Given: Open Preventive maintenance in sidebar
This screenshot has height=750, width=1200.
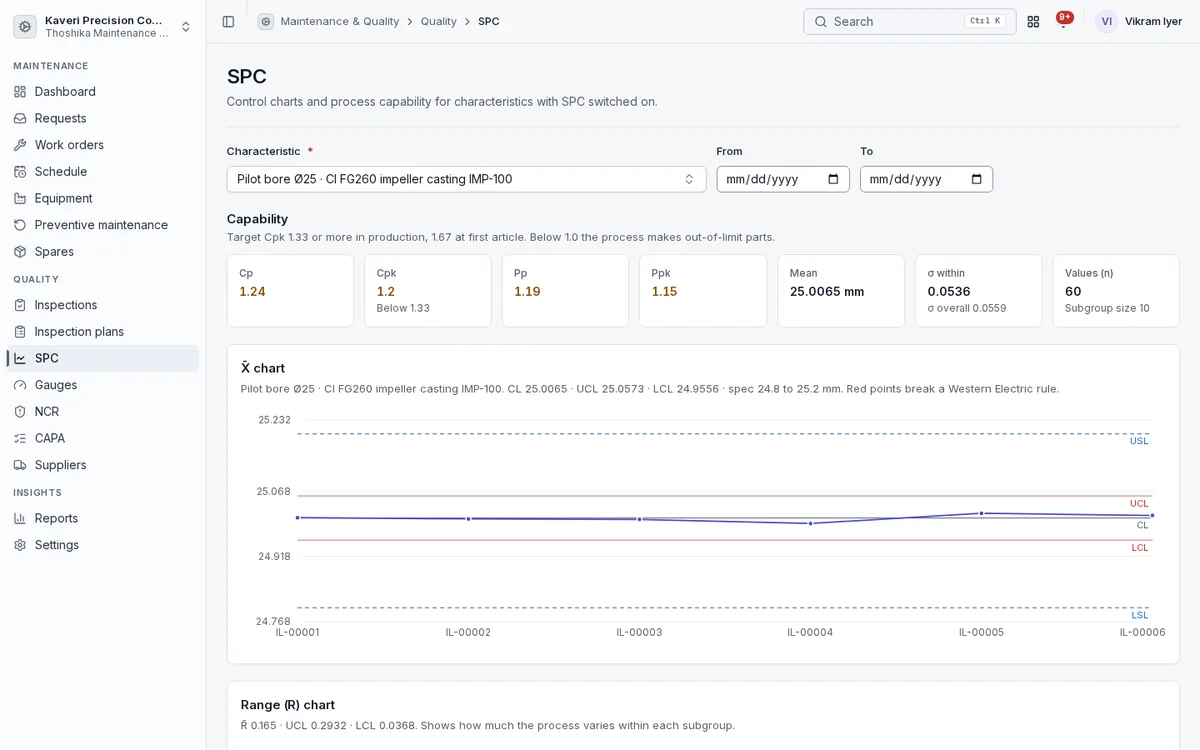Looking at the screenshot, I should [x=103, y=225].
